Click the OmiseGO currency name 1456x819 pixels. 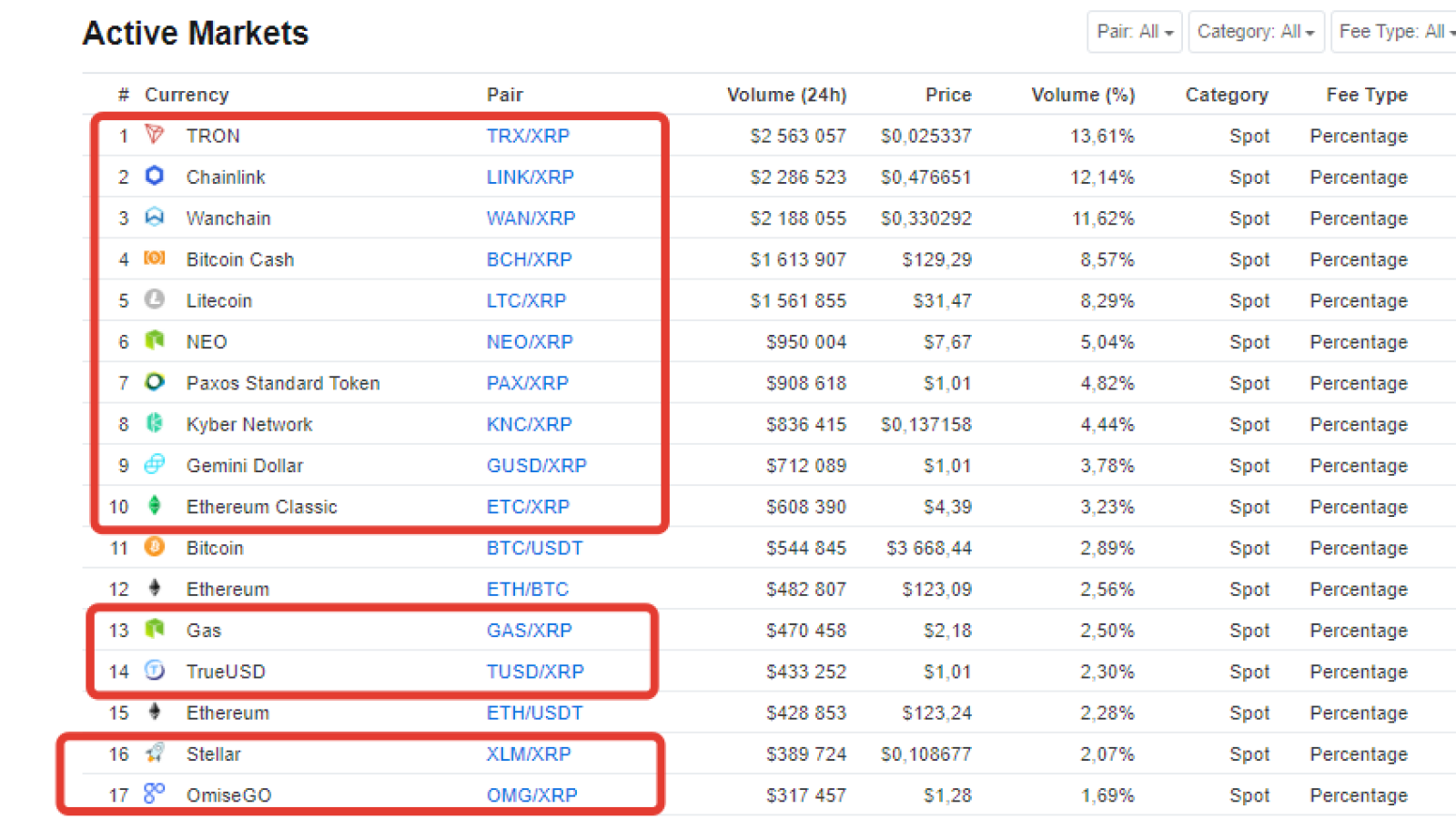pos(229,795)
